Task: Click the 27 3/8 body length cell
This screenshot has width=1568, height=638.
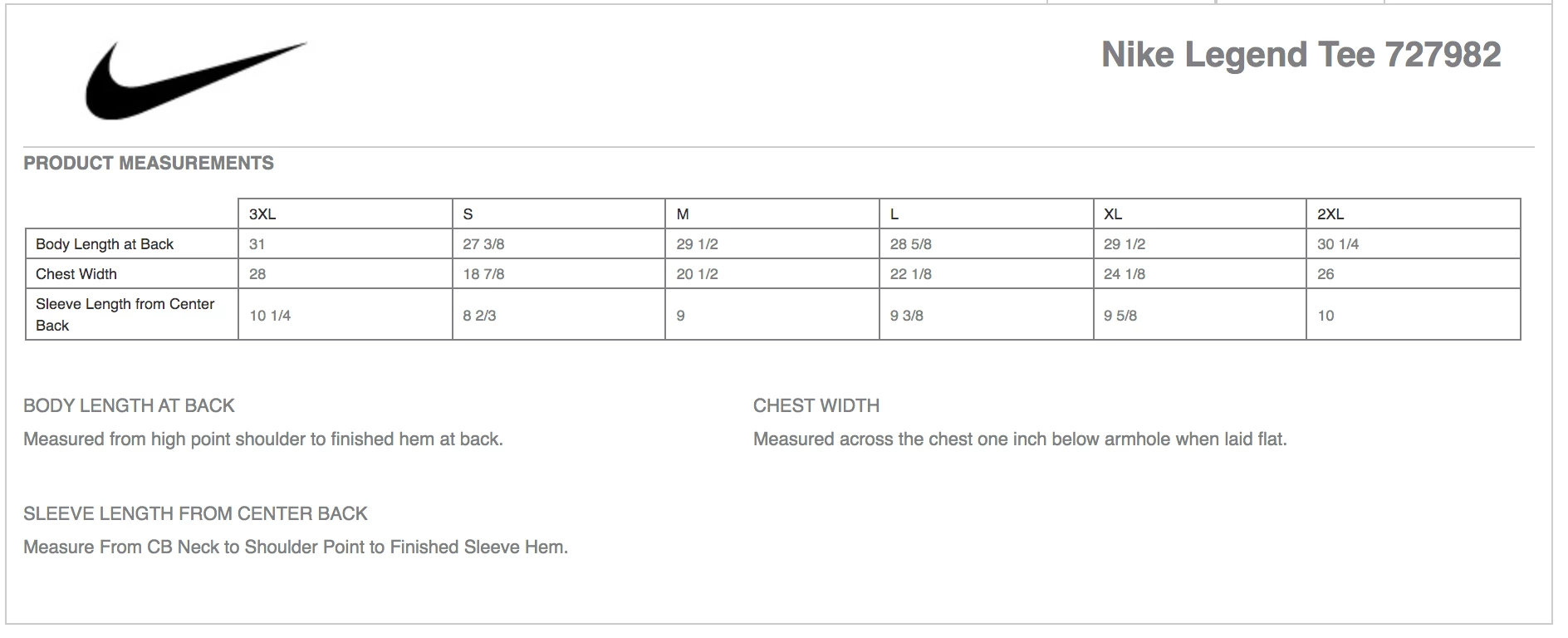Action: (x=483, y=244)
